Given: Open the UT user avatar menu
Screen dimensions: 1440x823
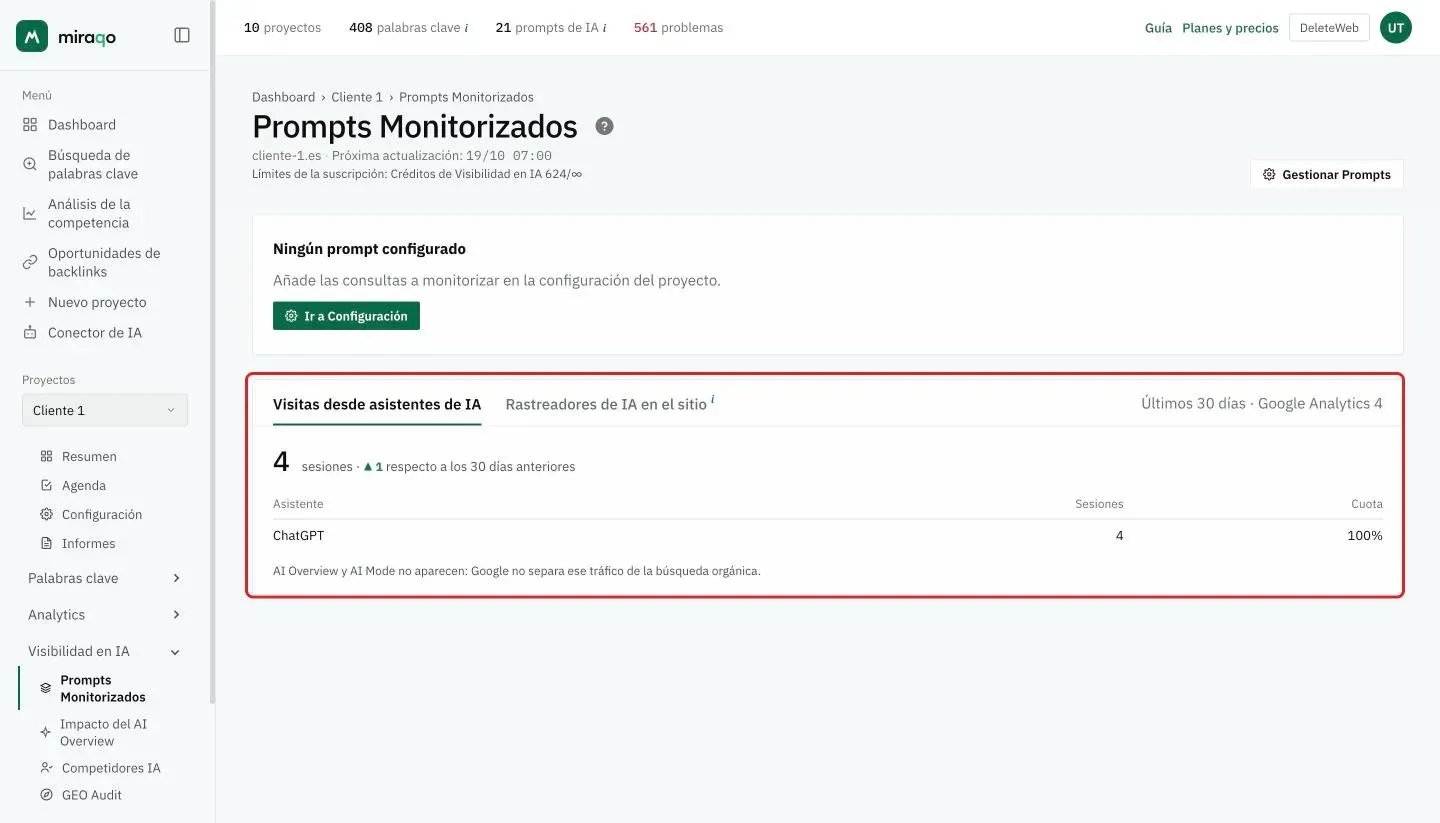Looking at the screenshot, I should click(1396, 28).
